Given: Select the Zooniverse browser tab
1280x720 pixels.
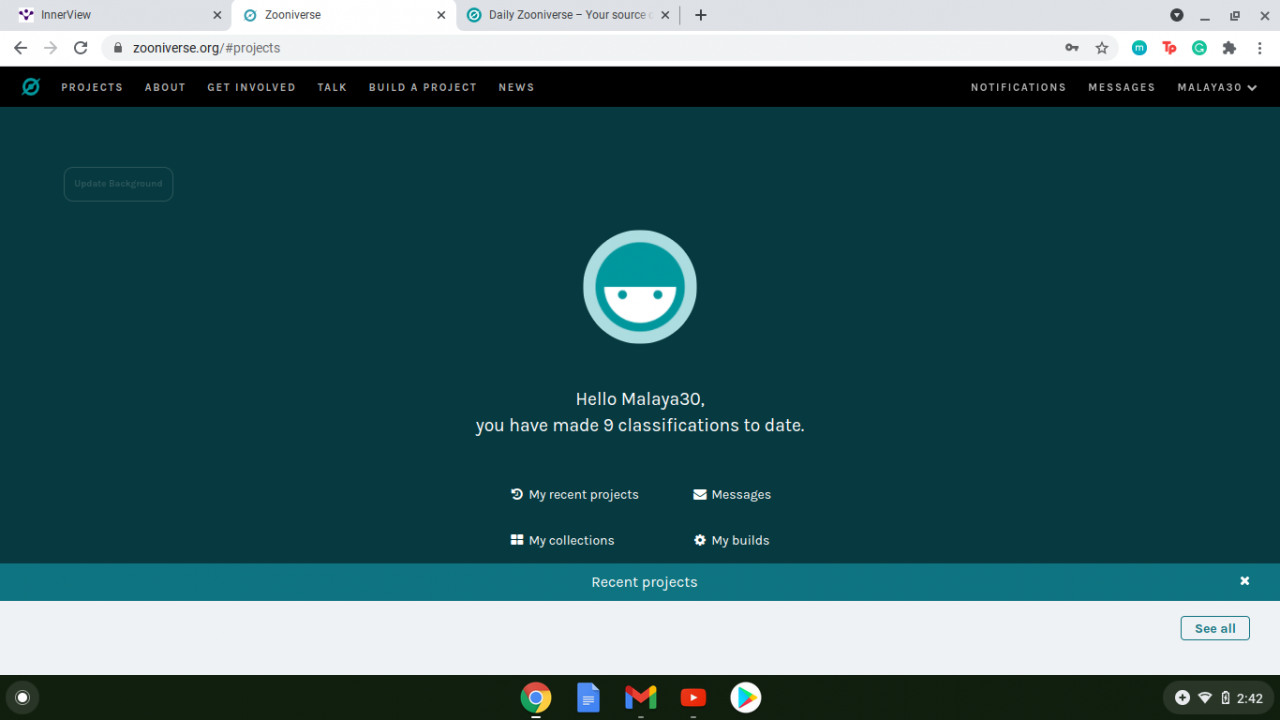Looking at the screenshot, I should click(343, 15).
